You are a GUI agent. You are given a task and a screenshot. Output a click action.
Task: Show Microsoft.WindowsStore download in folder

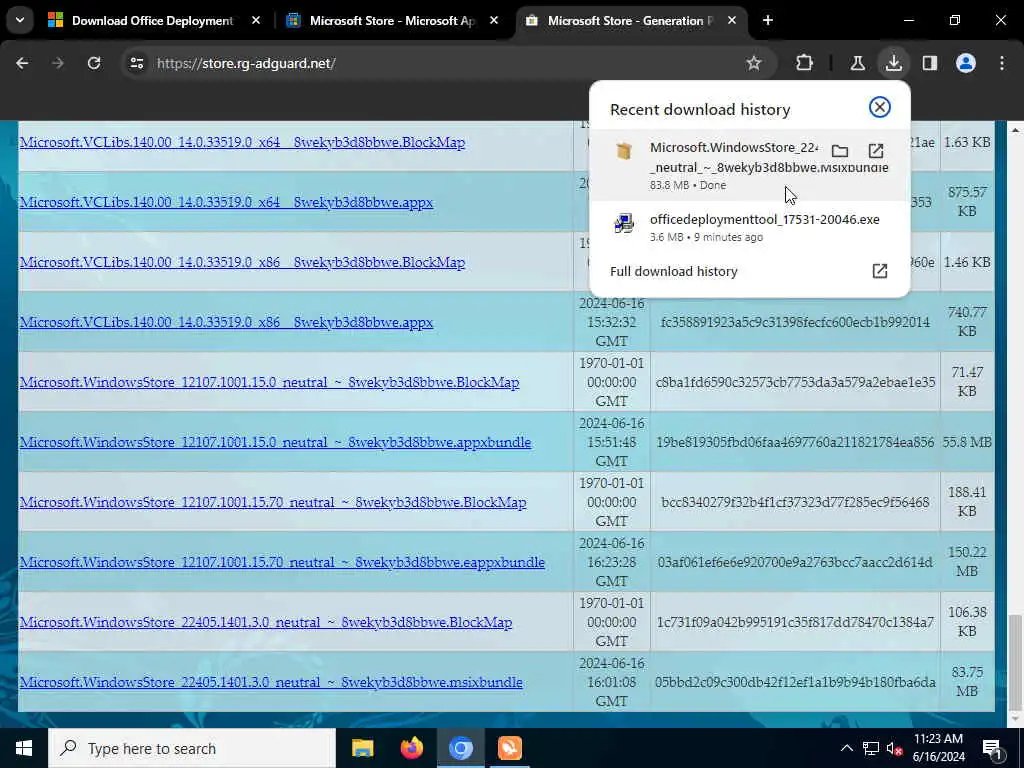coord(840,151)
